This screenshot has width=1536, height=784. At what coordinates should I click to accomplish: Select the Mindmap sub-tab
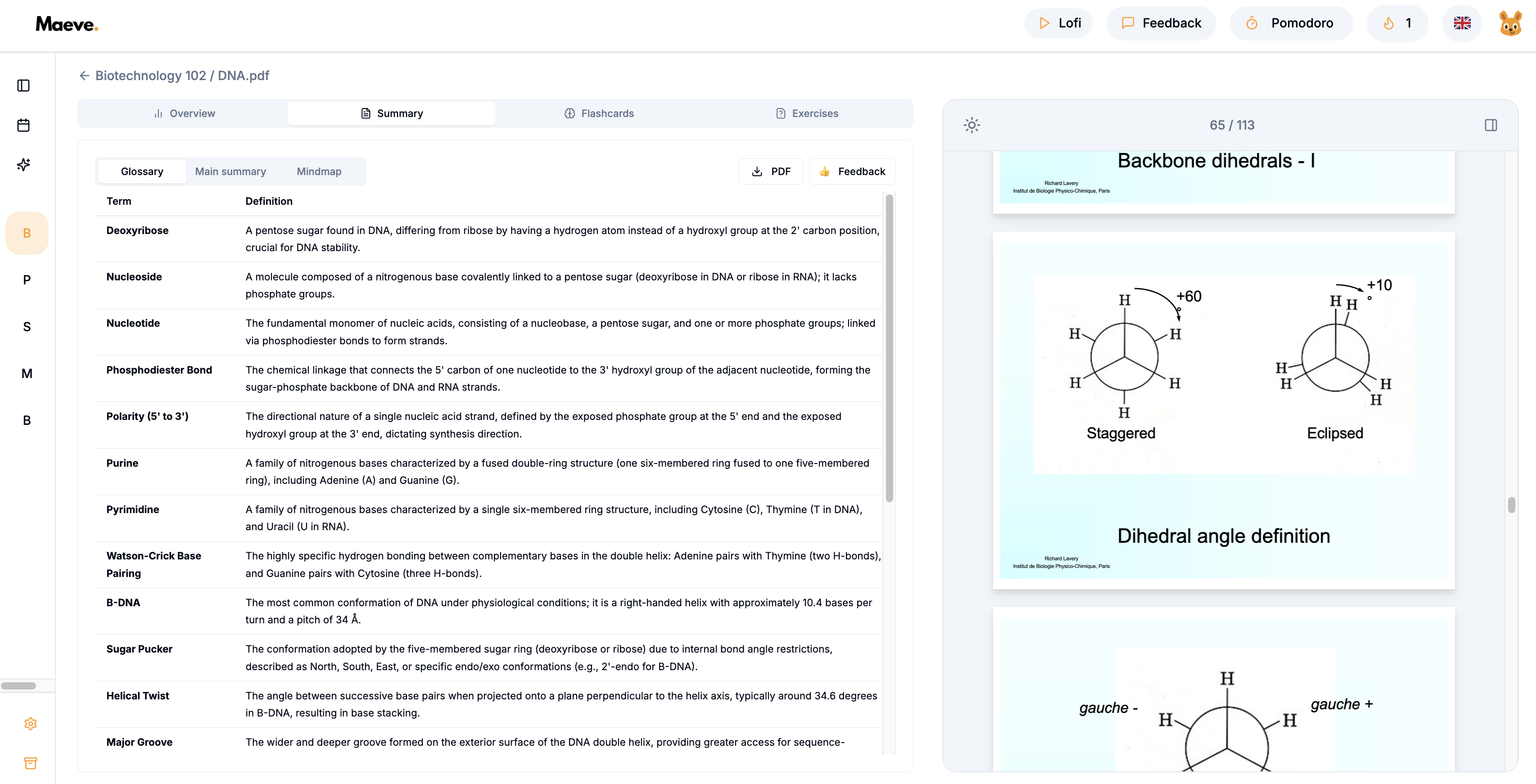(318, 172)
